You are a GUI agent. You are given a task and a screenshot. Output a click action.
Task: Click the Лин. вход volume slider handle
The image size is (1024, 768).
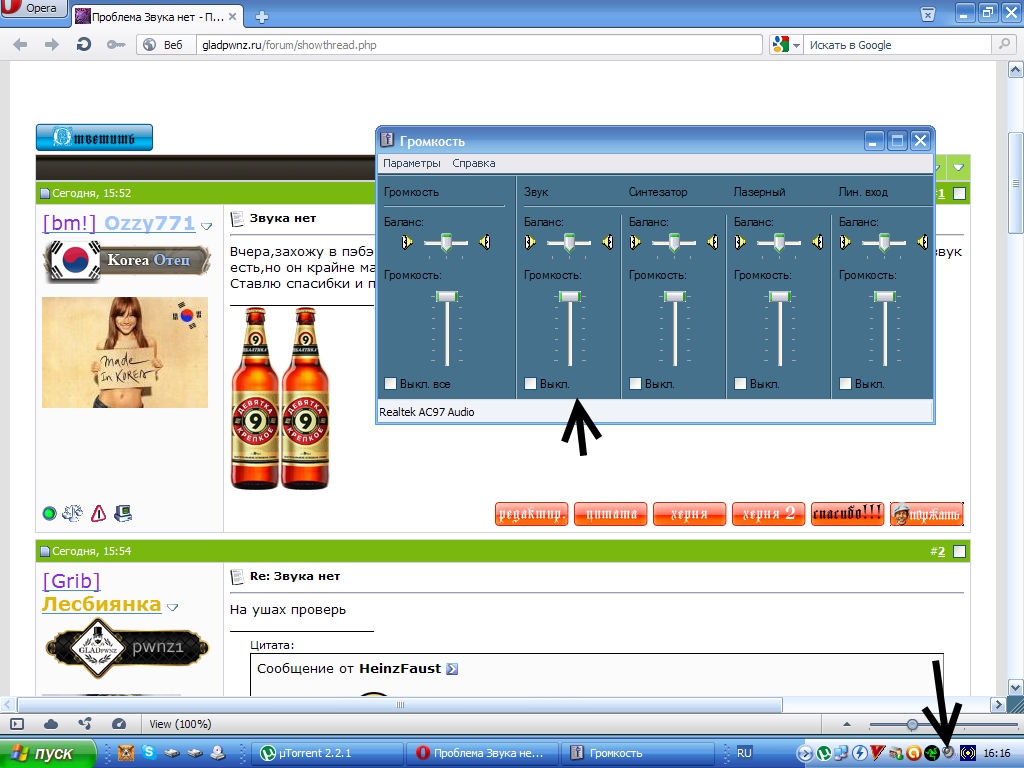pyautogui.click(x=884, y=297)
